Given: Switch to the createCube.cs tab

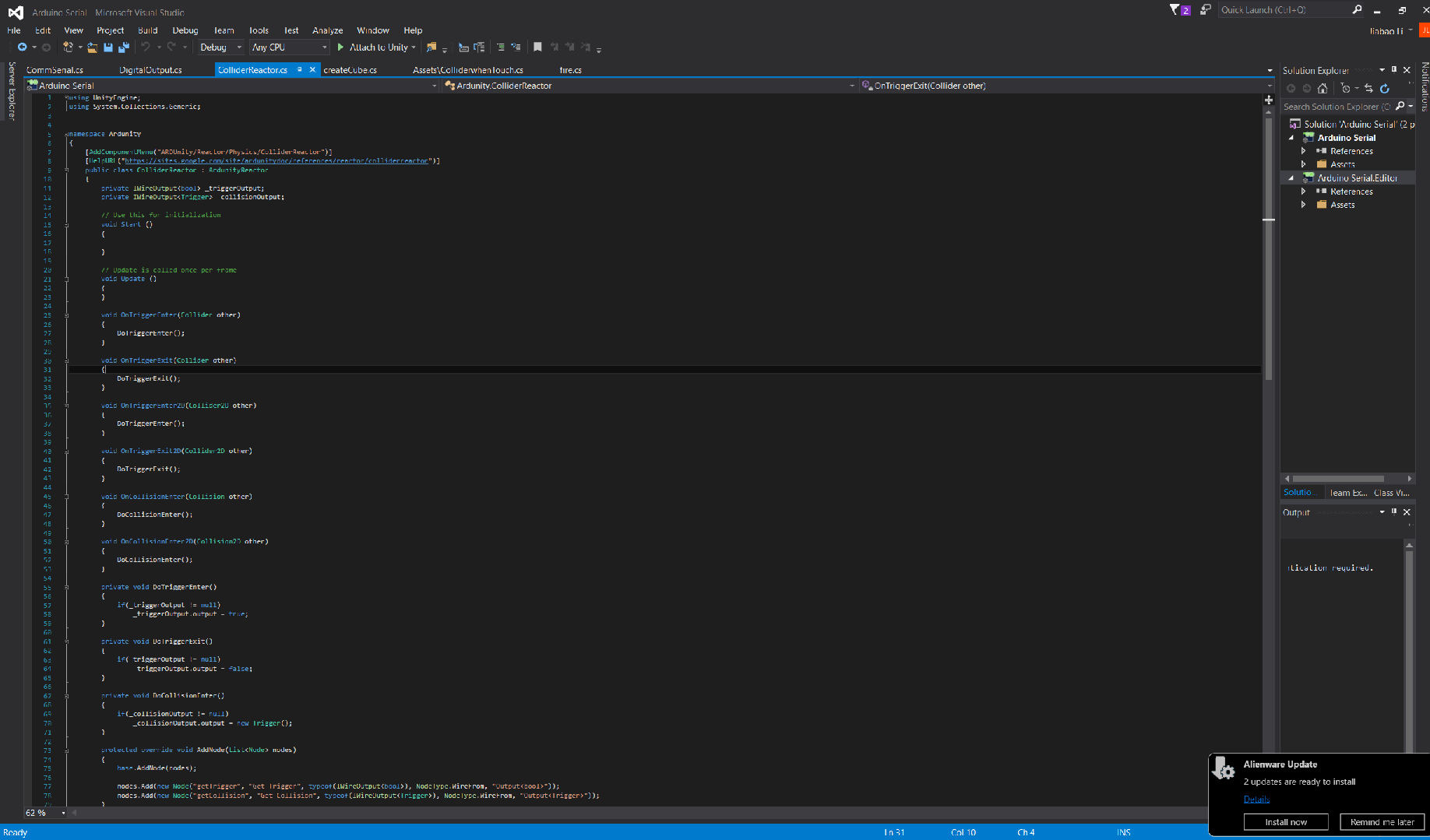Looking at the screenshot, I should (350, 70).
